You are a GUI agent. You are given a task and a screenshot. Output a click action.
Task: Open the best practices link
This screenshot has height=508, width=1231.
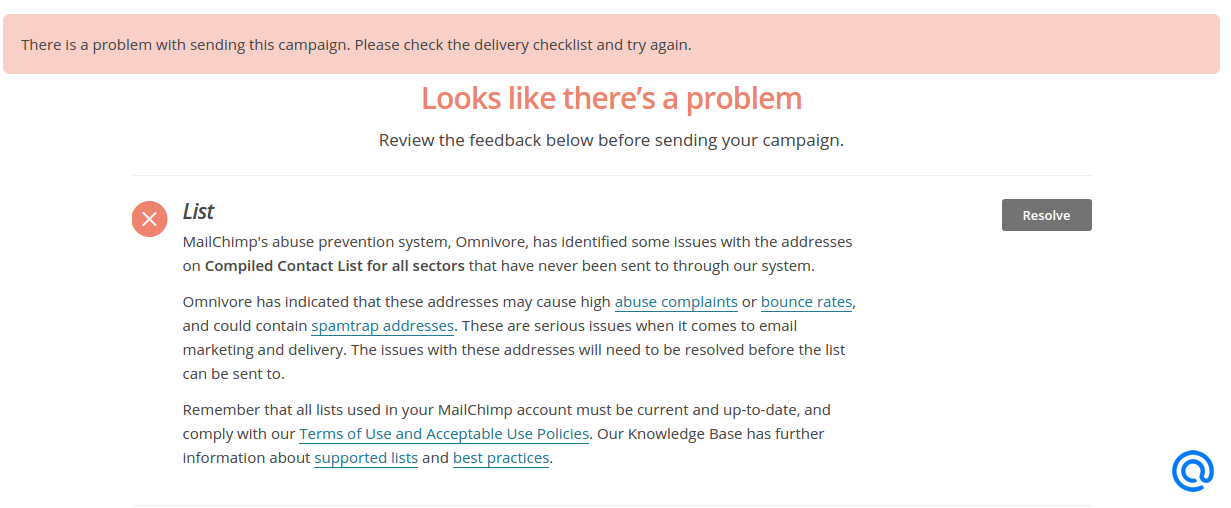coord(501,458)
